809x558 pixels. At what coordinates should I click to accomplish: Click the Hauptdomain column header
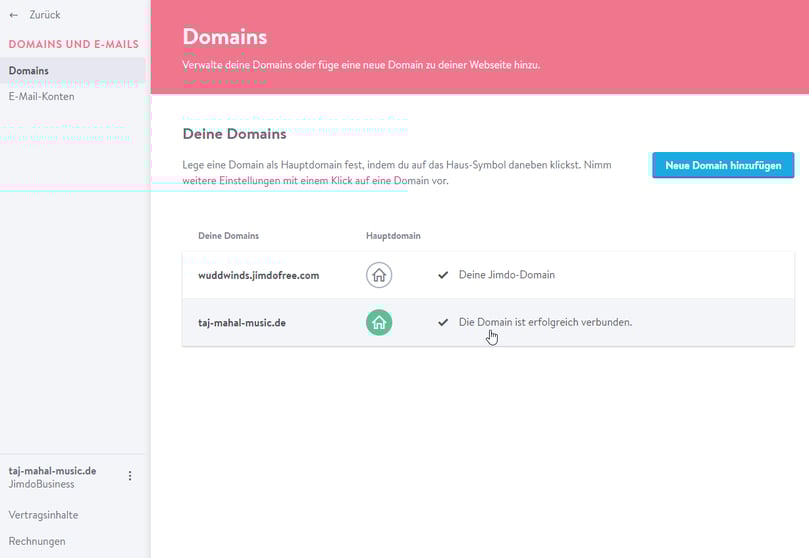point(393,236)
